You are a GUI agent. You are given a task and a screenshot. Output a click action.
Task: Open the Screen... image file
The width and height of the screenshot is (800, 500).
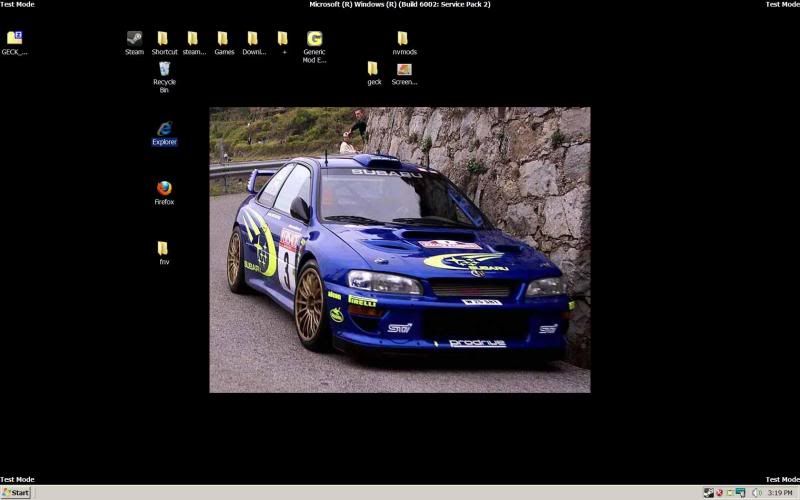click(404, 73)
